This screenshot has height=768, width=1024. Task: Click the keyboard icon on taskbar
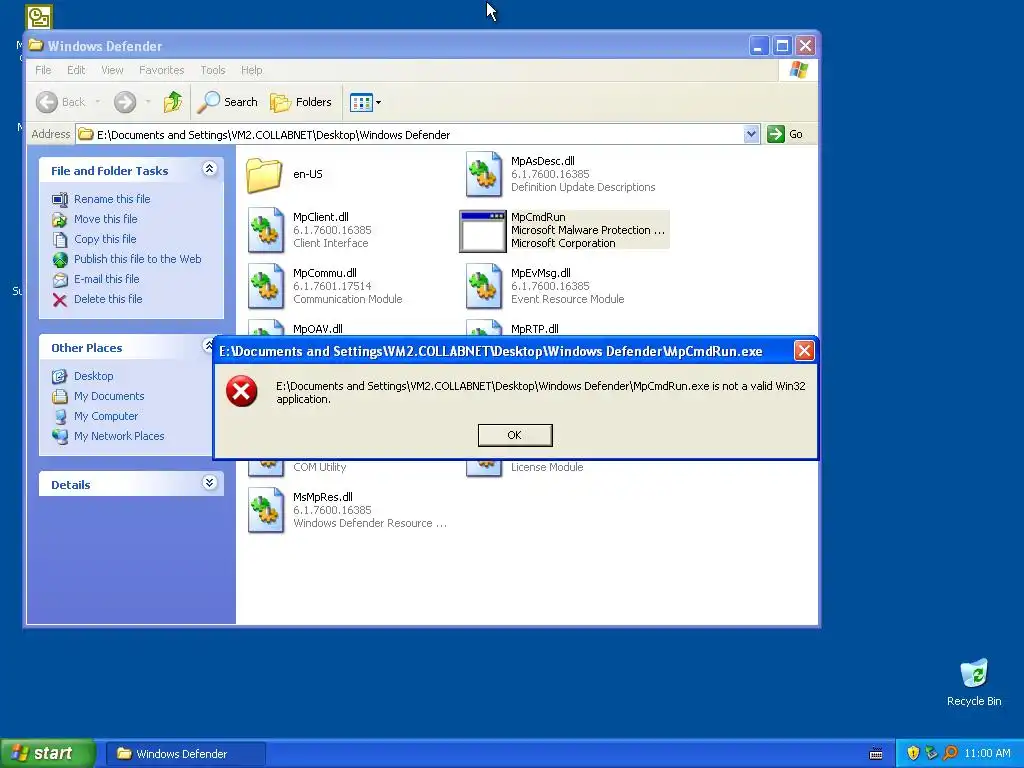click(x=876, y=754)
